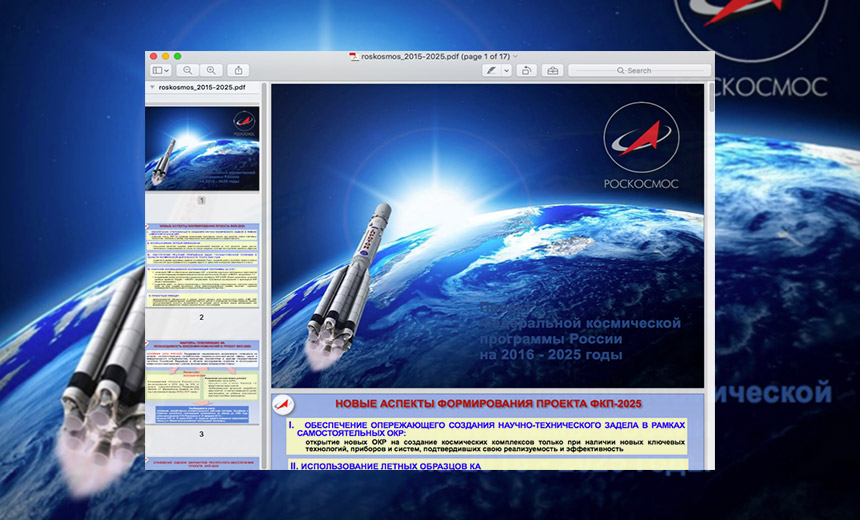Click the PDF proxy icon in the title bar

click(x=354, y=56)
